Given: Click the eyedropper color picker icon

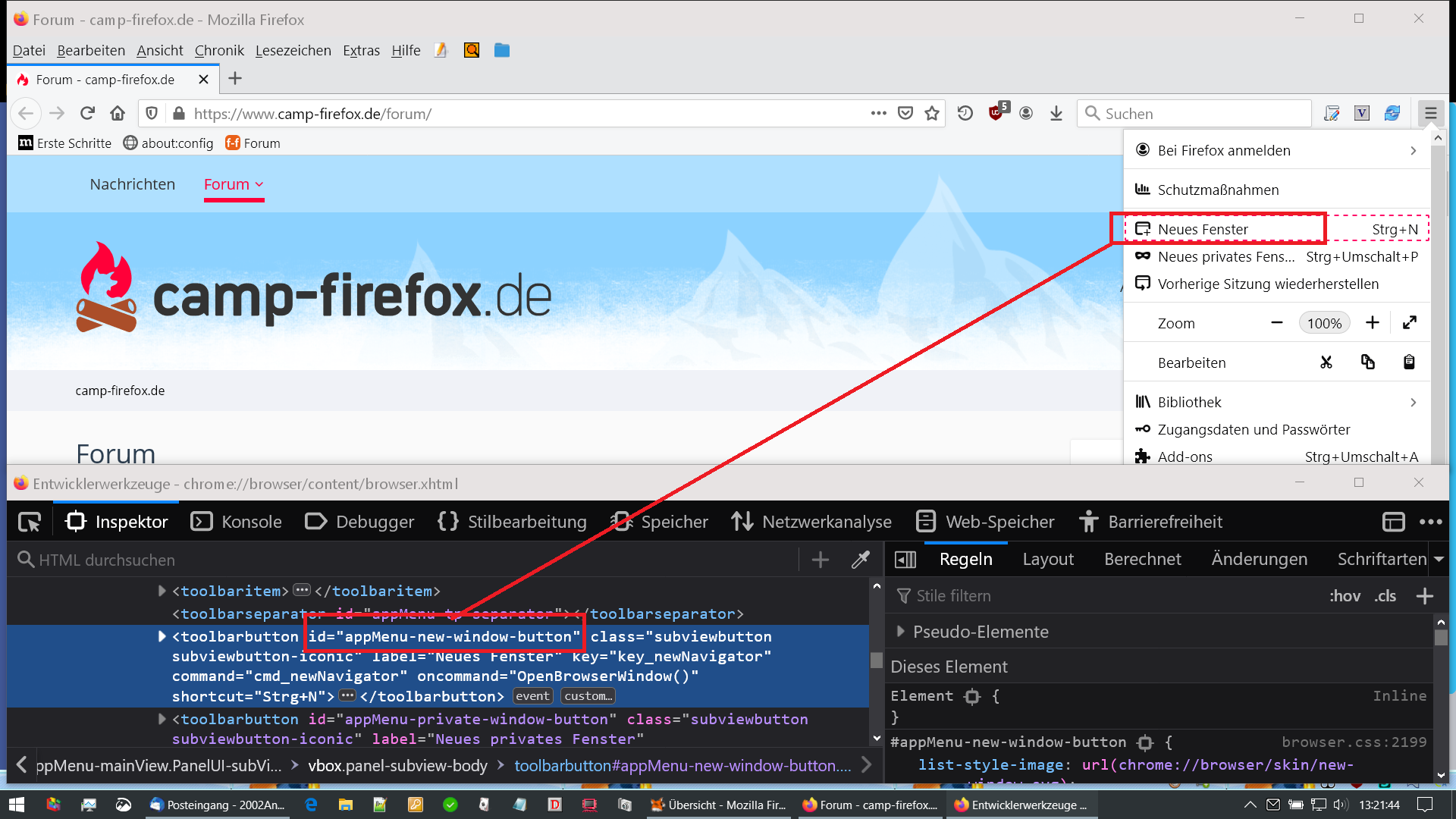Looking at the screenshot, I should (x=860, y=560).
